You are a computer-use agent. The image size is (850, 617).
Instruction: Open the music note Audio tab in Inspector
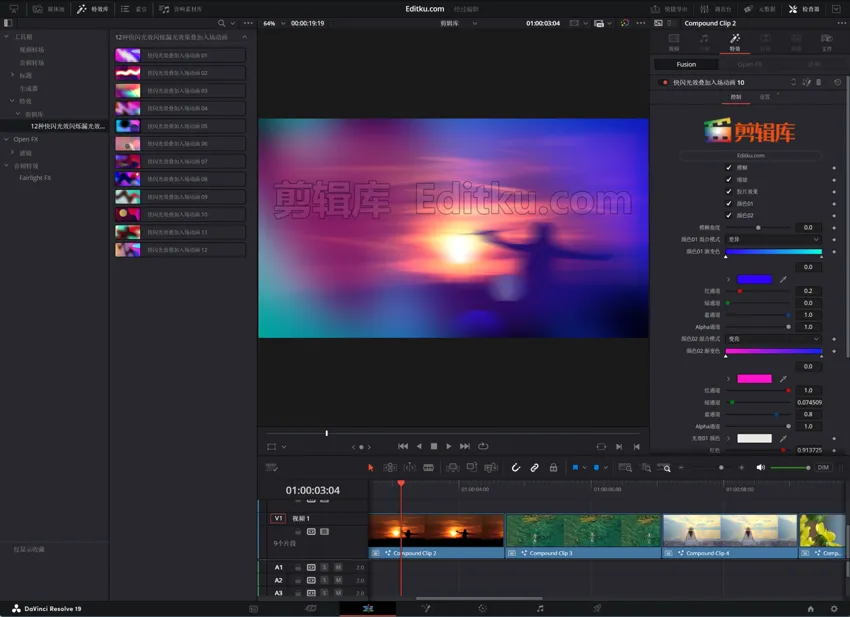point(704,42)
